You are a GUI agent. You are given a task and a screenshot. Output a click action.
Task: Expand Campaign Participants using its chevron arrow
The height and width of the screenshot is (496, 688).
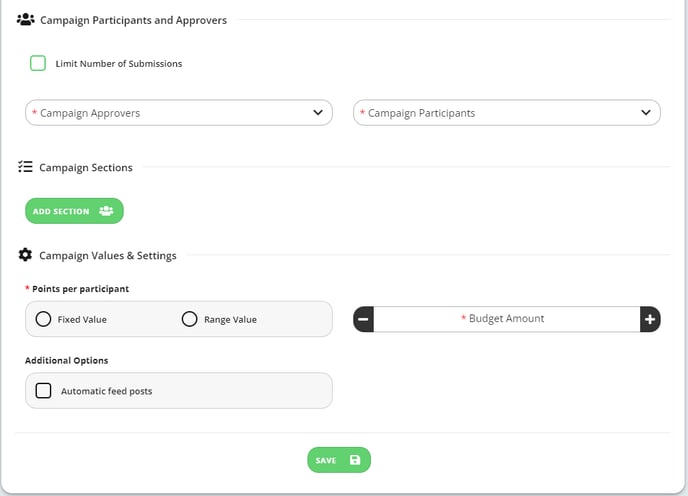[646, 113]
